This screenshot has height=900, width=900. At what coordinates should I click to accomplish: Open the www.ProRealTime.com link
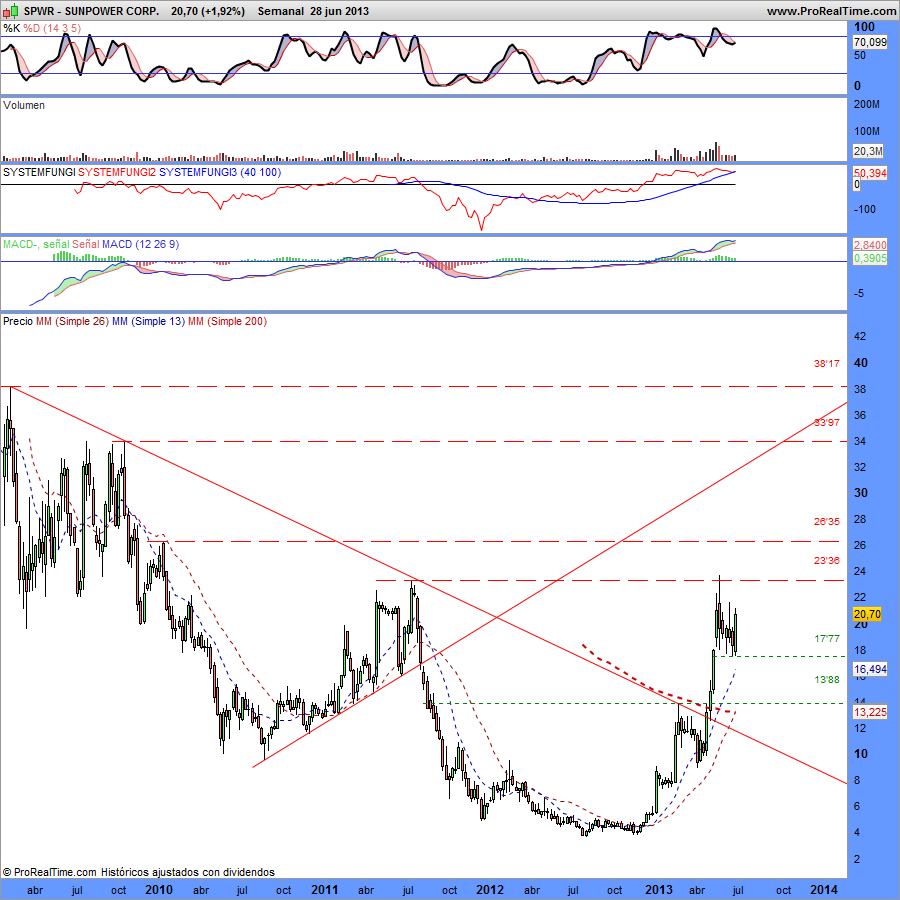(x=831, y=11)
